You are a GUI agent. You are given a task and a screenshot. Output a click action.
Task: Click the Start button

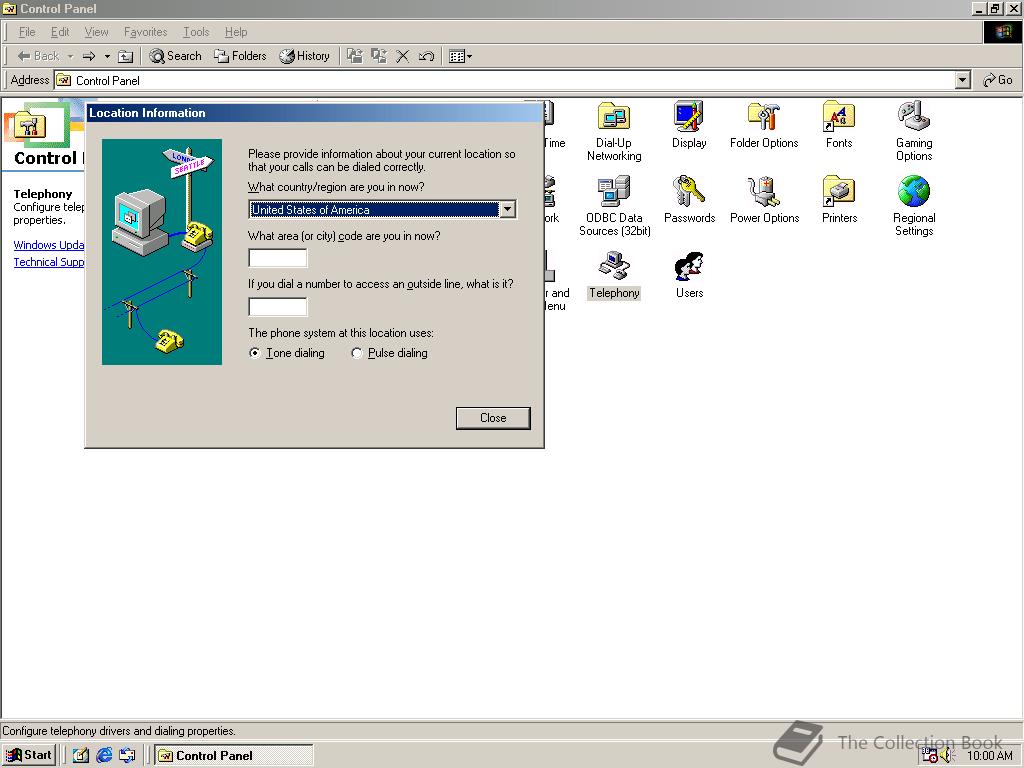click(x=29, y=755)
